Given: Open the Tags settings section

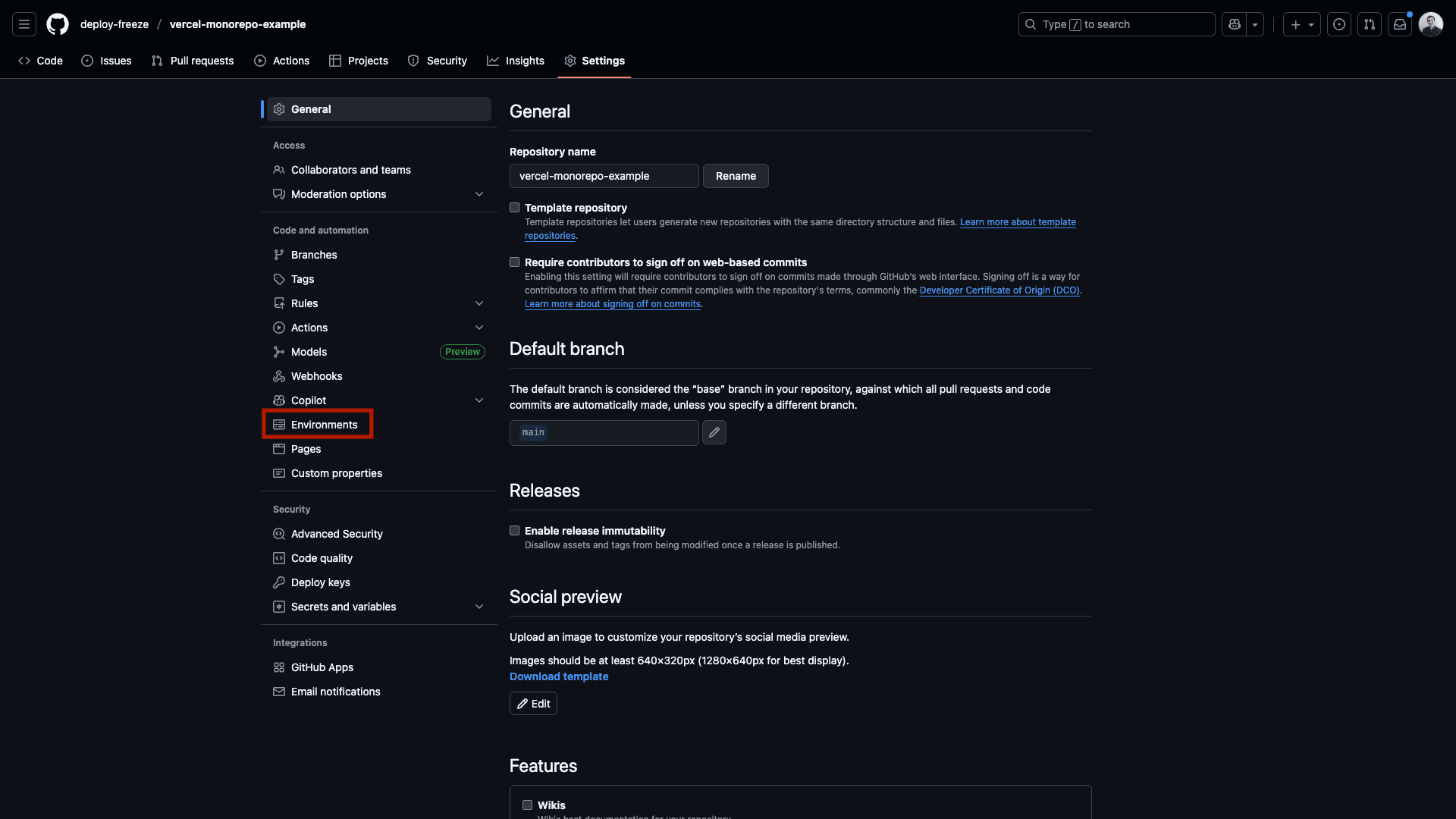Looking at the screenshot, I should point(302,279).
